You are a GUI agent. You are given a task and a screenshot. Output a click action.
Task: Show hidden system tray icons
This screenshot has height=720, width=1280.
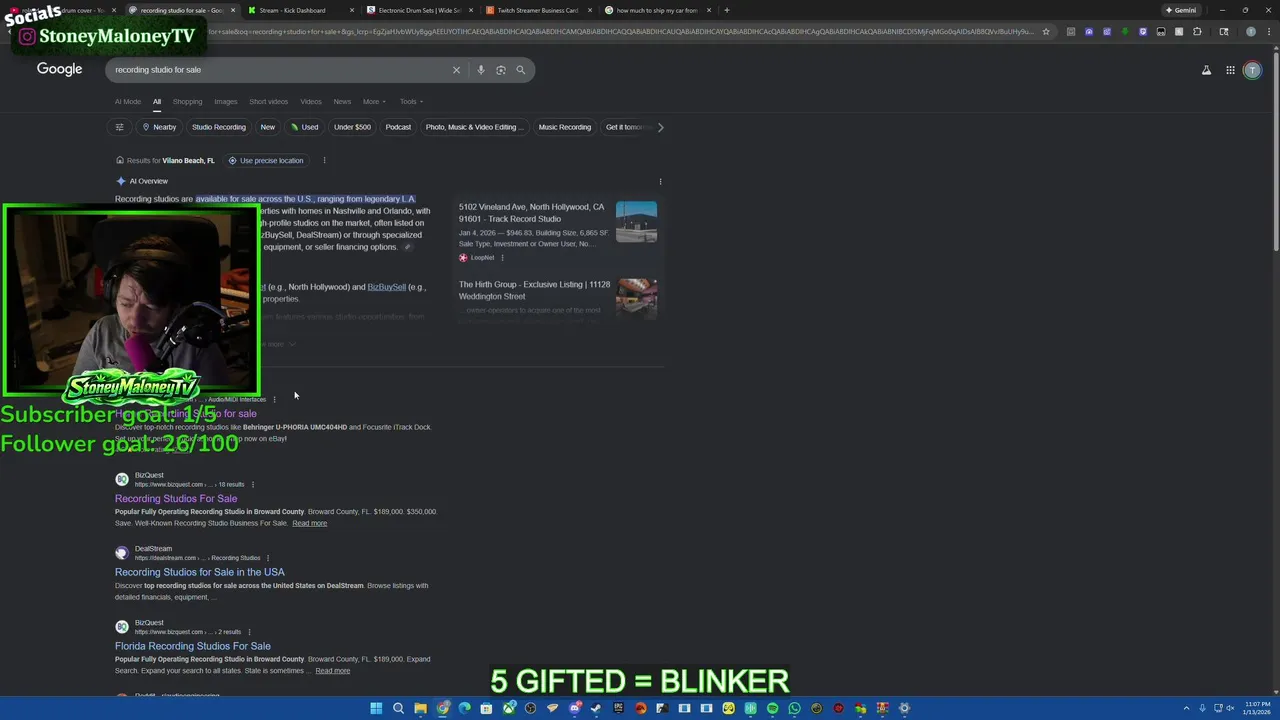[1187, 708]
